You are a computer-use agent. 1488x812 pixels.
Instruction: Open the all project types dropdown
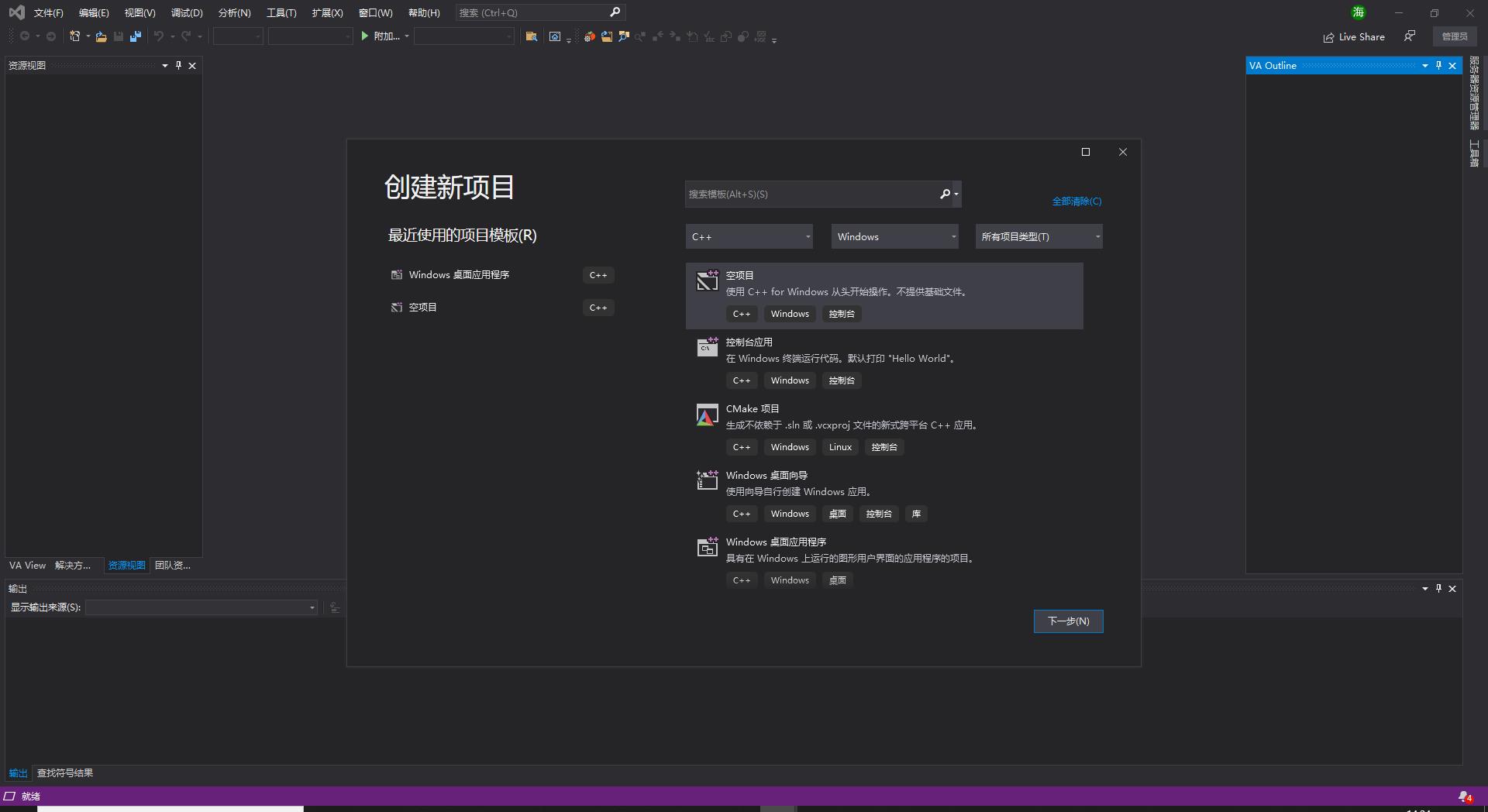(x=1038, y=236)
